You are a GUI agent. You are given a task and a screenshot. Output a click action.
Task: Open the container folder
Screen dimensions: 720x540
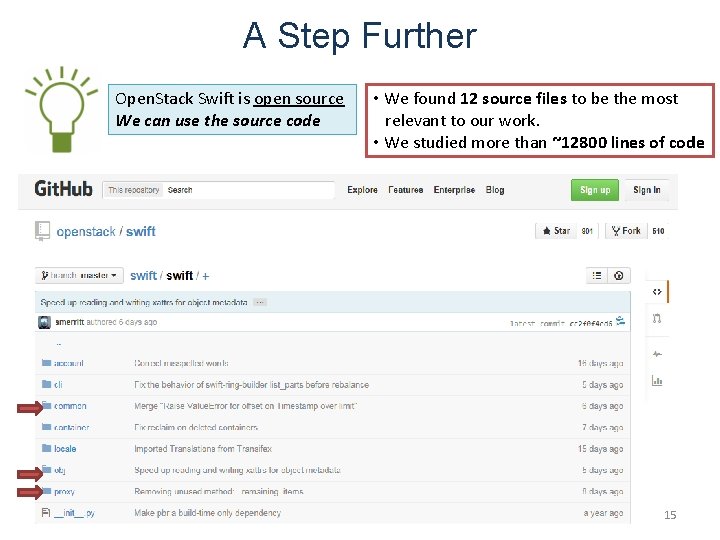(x=71, y=428)
